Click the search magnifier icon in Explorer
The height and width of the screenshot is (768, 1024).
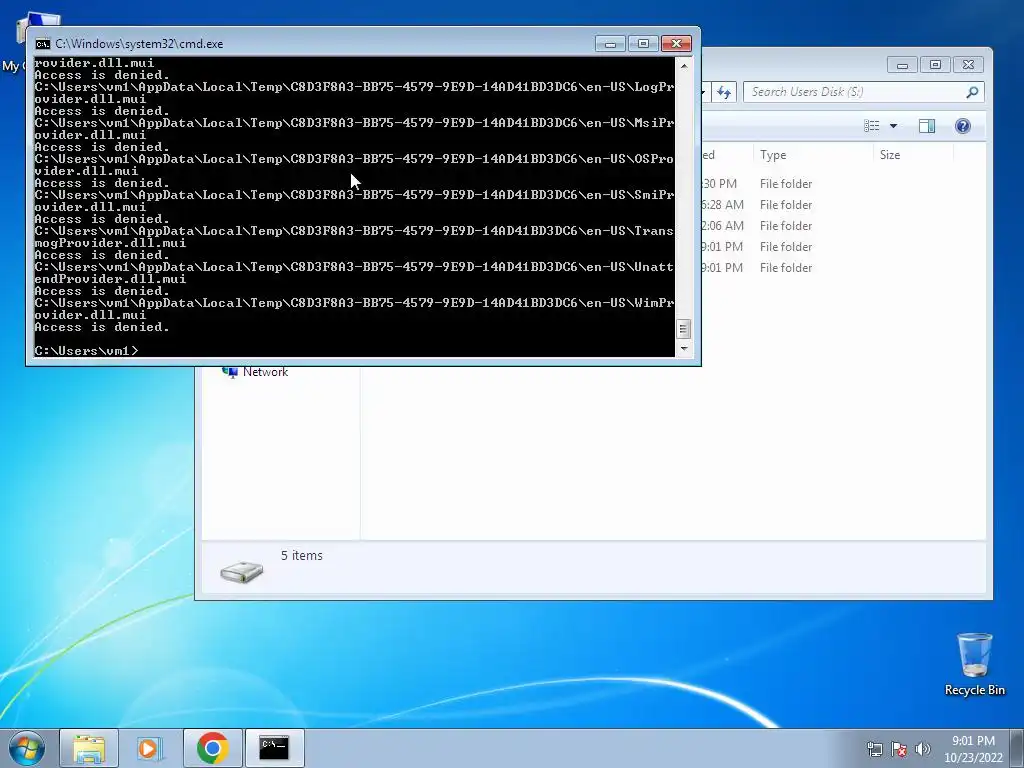click(x=972, y=92)
